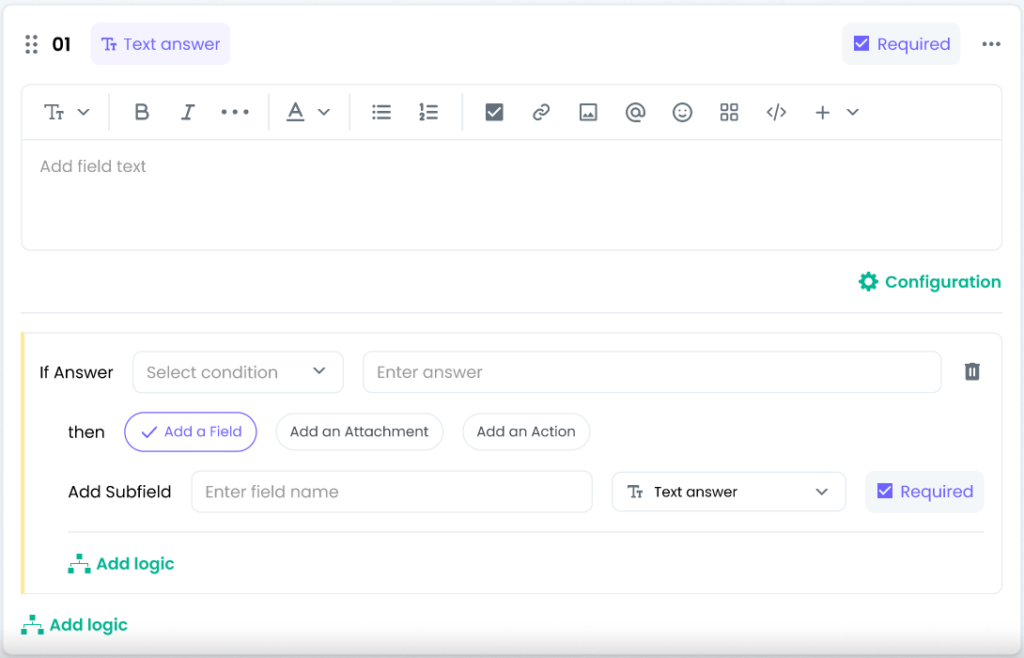Expand the subfield Text answer type dropdown

tap(728, 492)
